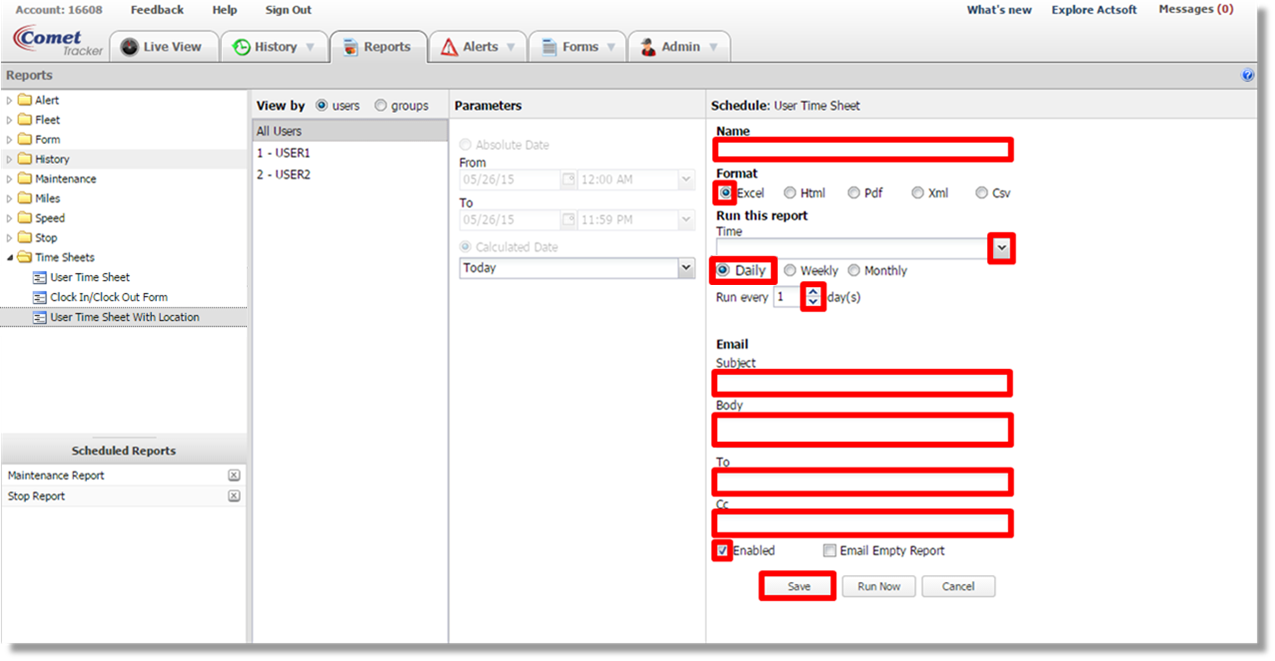Open the Feedback link
This screenshot has width=1275, height=661.
157,10
